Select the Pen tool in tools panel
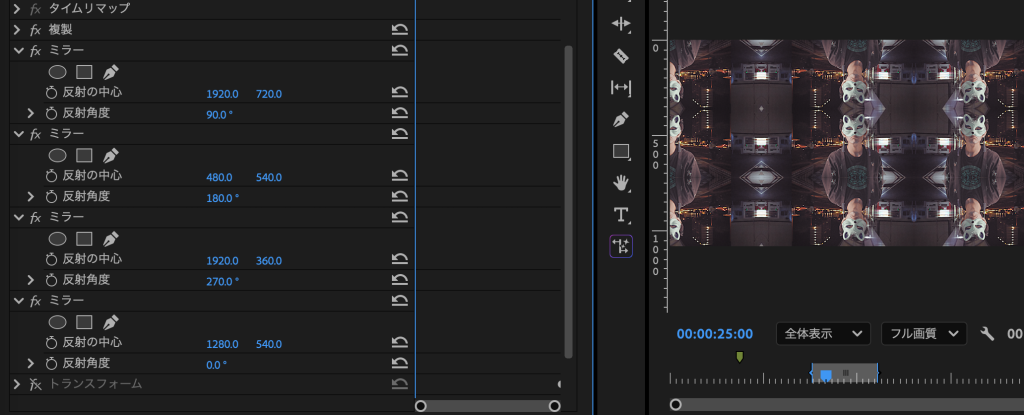Screen dimensions: 1024x415 621,119
